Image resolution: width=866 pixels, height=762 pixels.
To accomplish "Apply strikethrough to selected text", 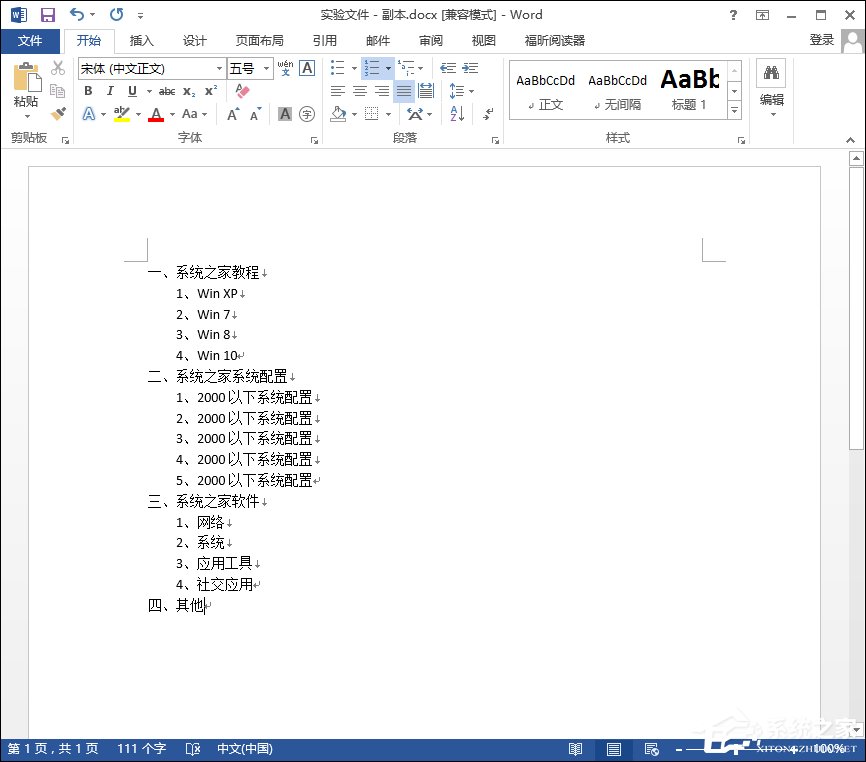I will tap(168, 91).
